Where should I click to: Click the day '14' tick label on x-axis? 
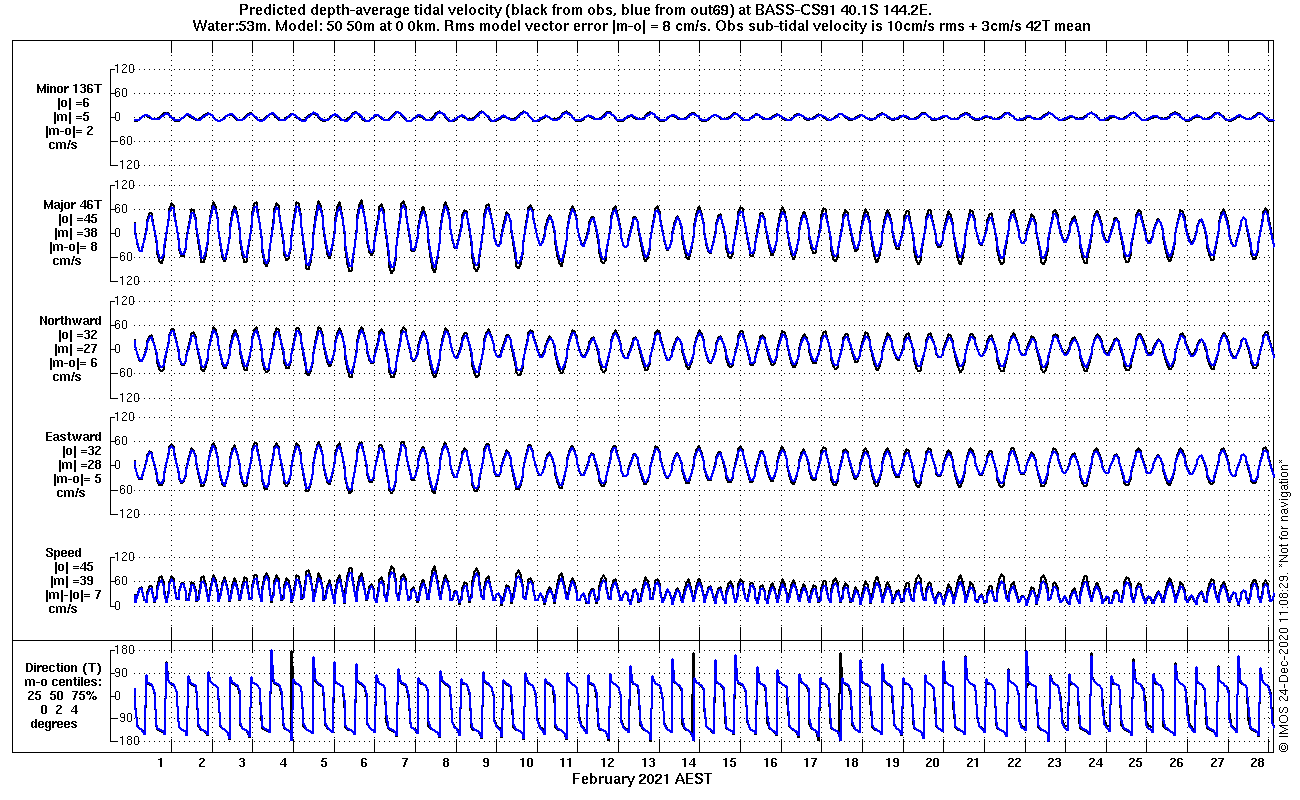pyautogui.click(x=689, y=763)
